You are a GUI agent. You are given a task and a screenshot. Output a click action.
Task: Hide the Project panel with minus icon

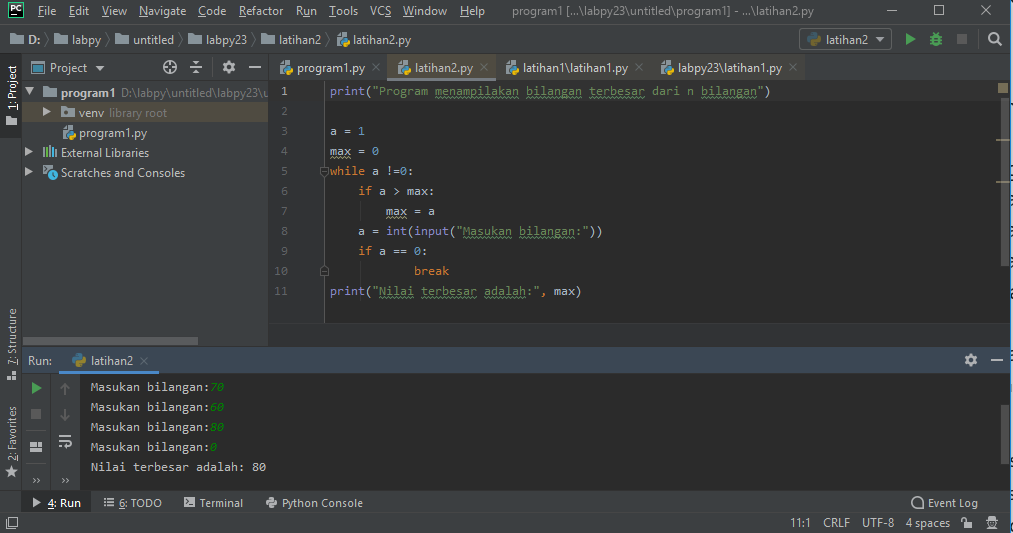[x=255, y=67]
